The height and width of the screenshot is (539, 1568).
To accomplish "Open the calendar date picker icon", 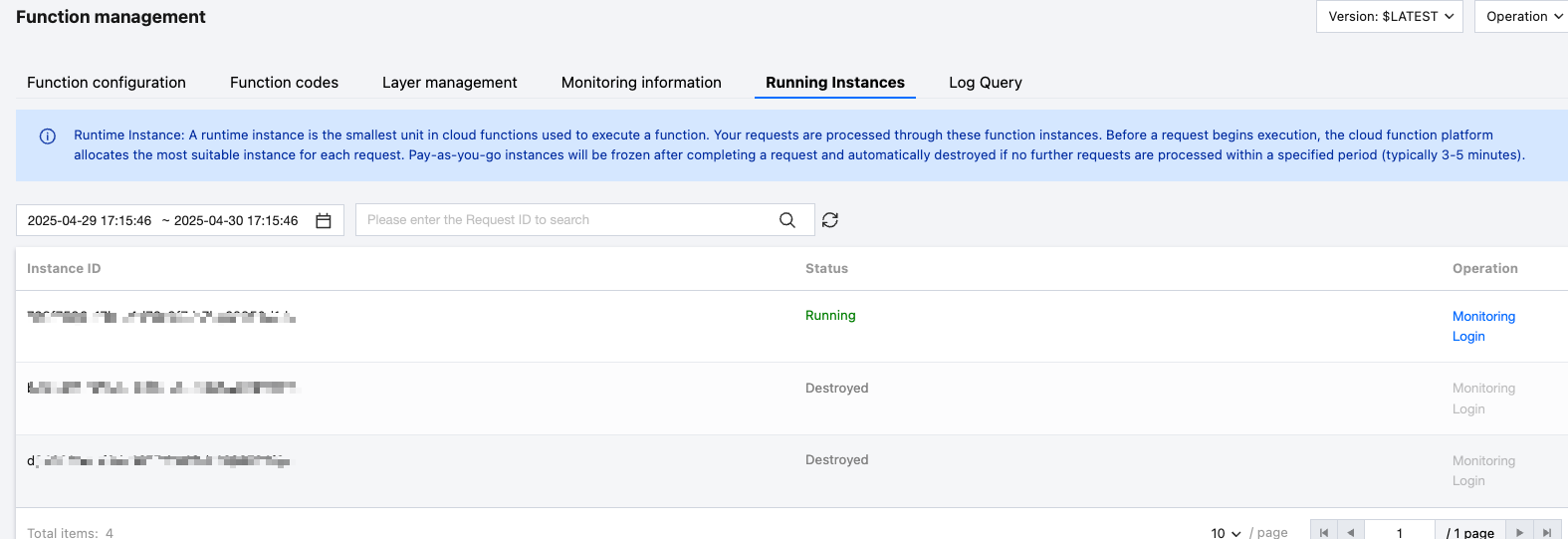I will coord(324,221).
